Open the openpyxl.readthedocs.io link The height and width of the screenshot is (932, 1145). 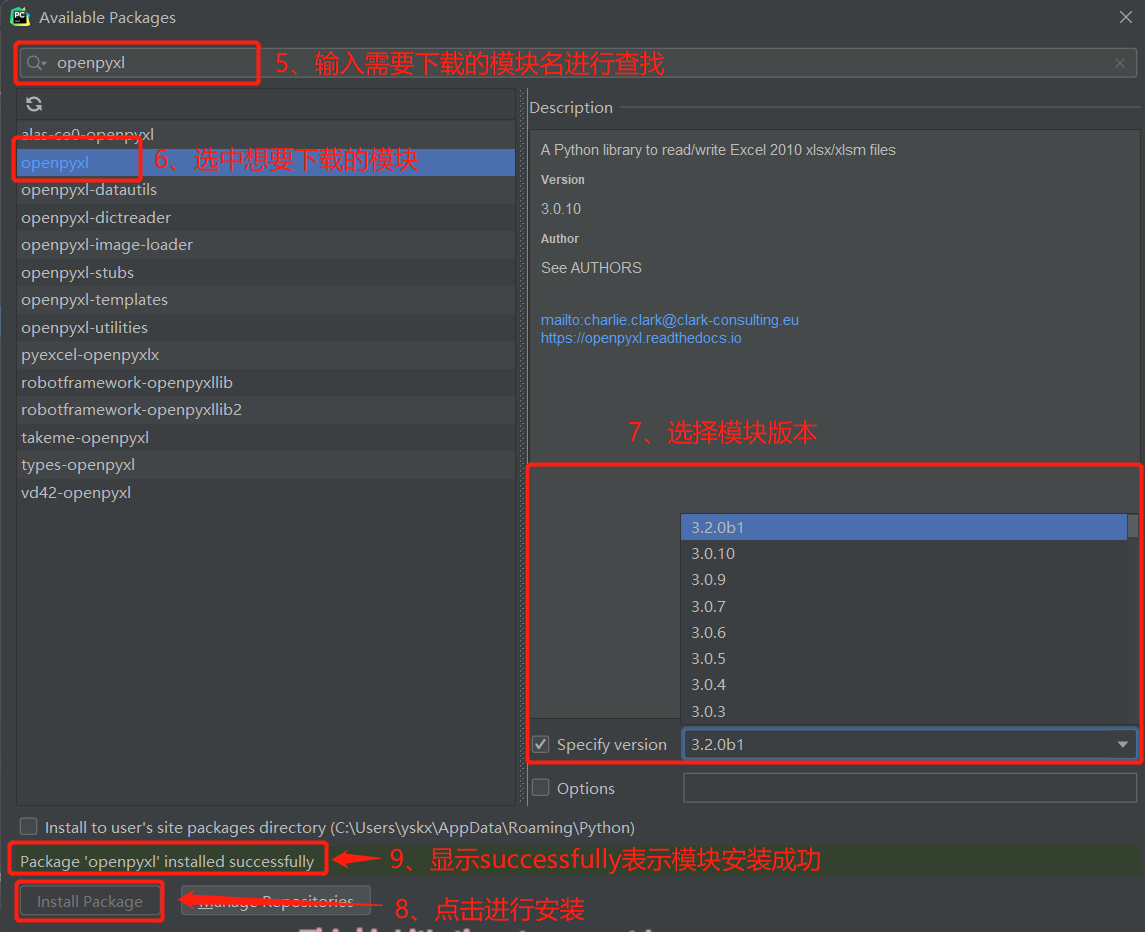pos(641,338)
